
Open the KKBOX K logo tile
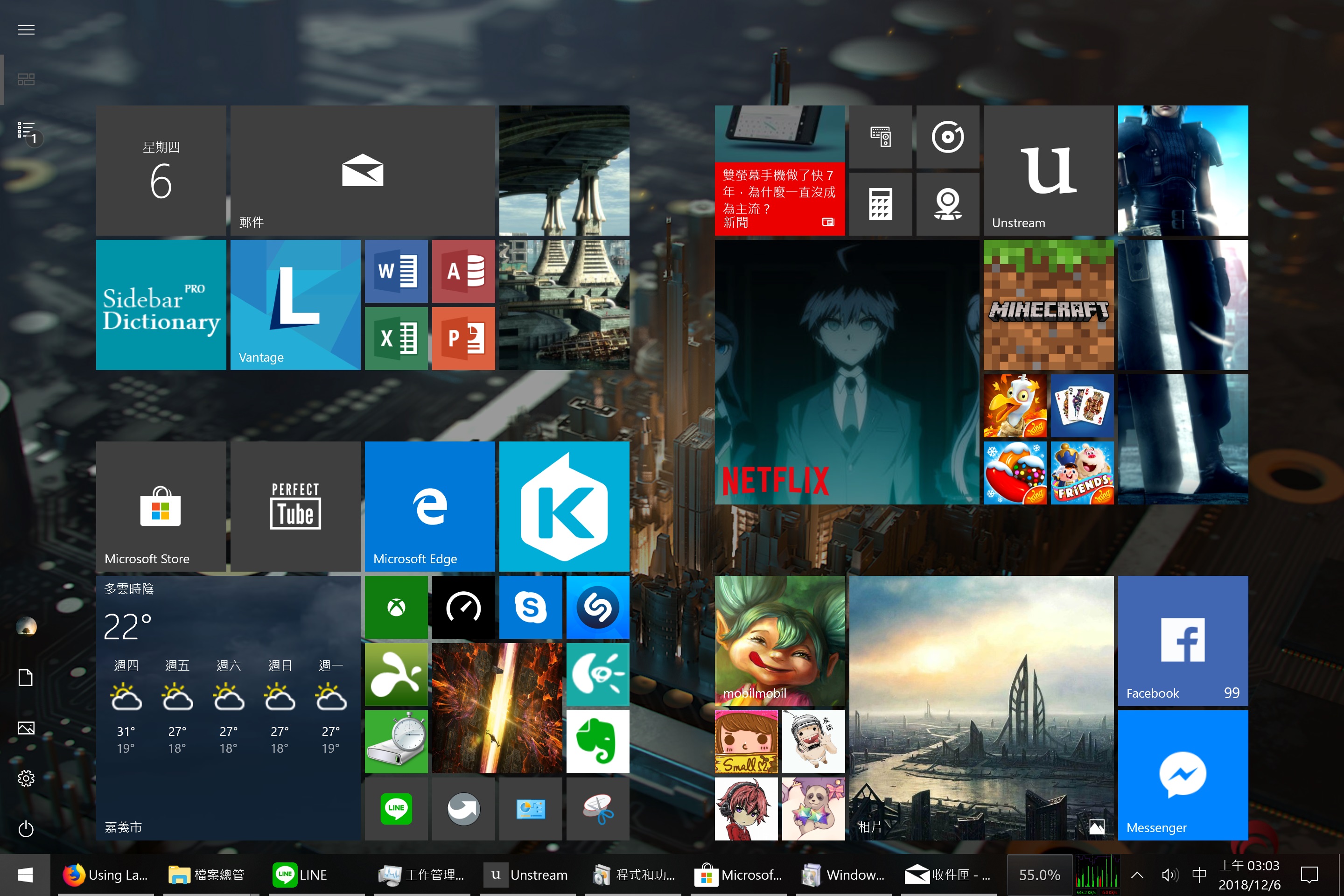(565, 507)
